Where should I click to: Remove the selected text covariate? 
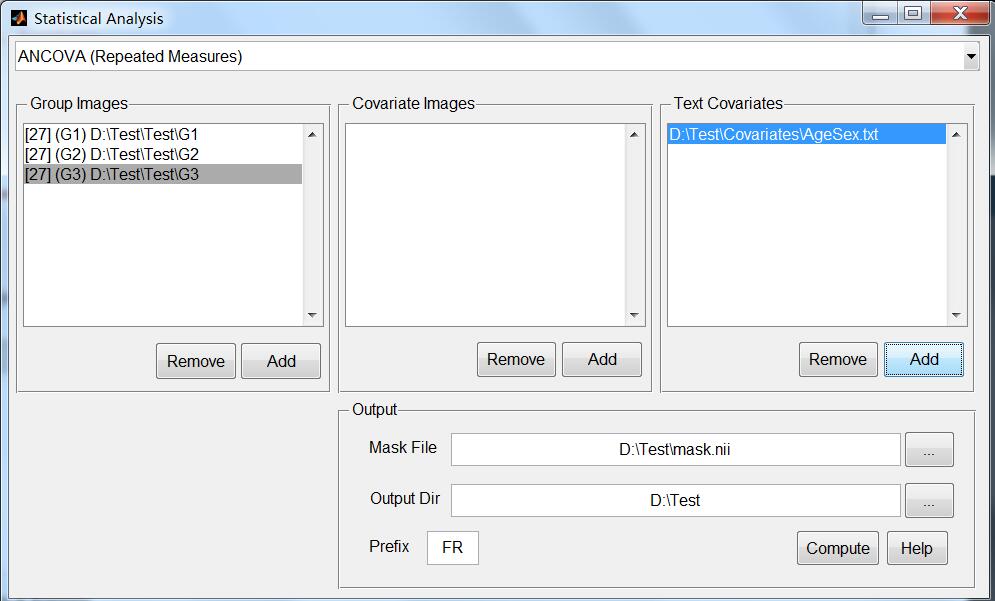tap(838, 359)
